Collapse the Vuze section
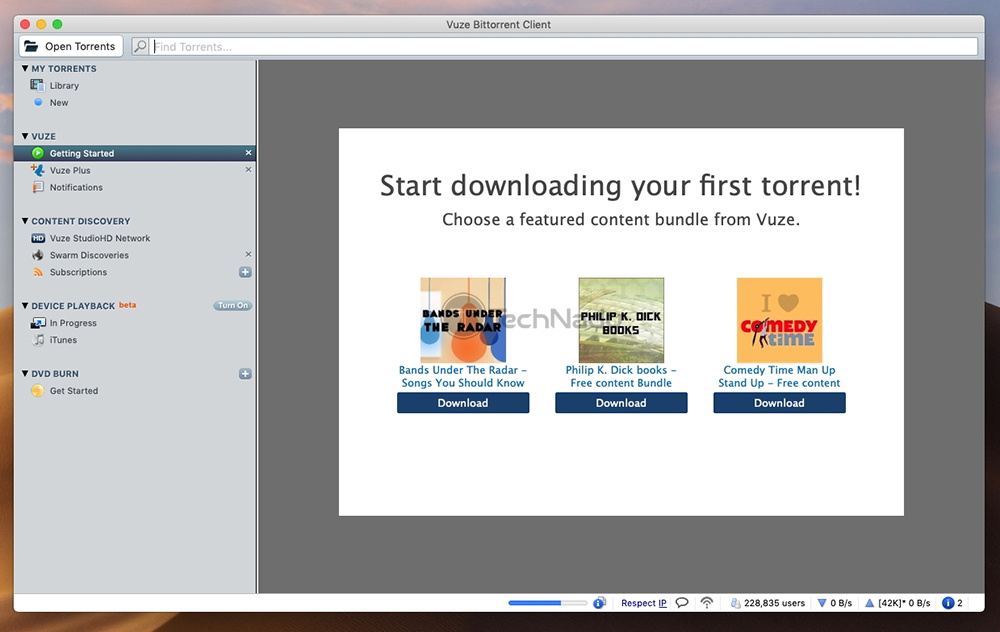Image resolution: width=1000 pixels, height=632 pixels. (25, 136)
